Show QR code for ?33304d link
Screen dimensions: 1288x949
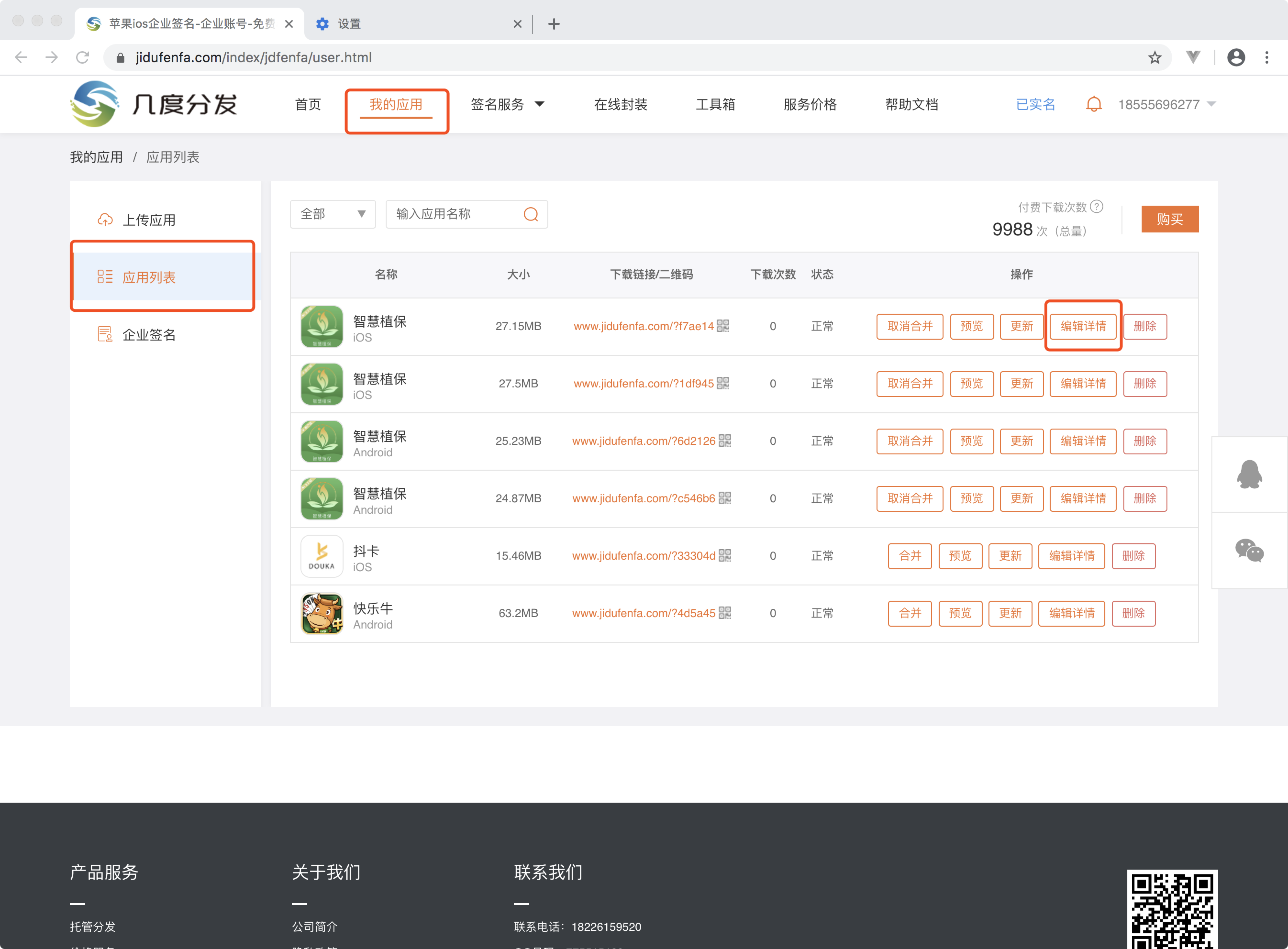tap(725, 556)
